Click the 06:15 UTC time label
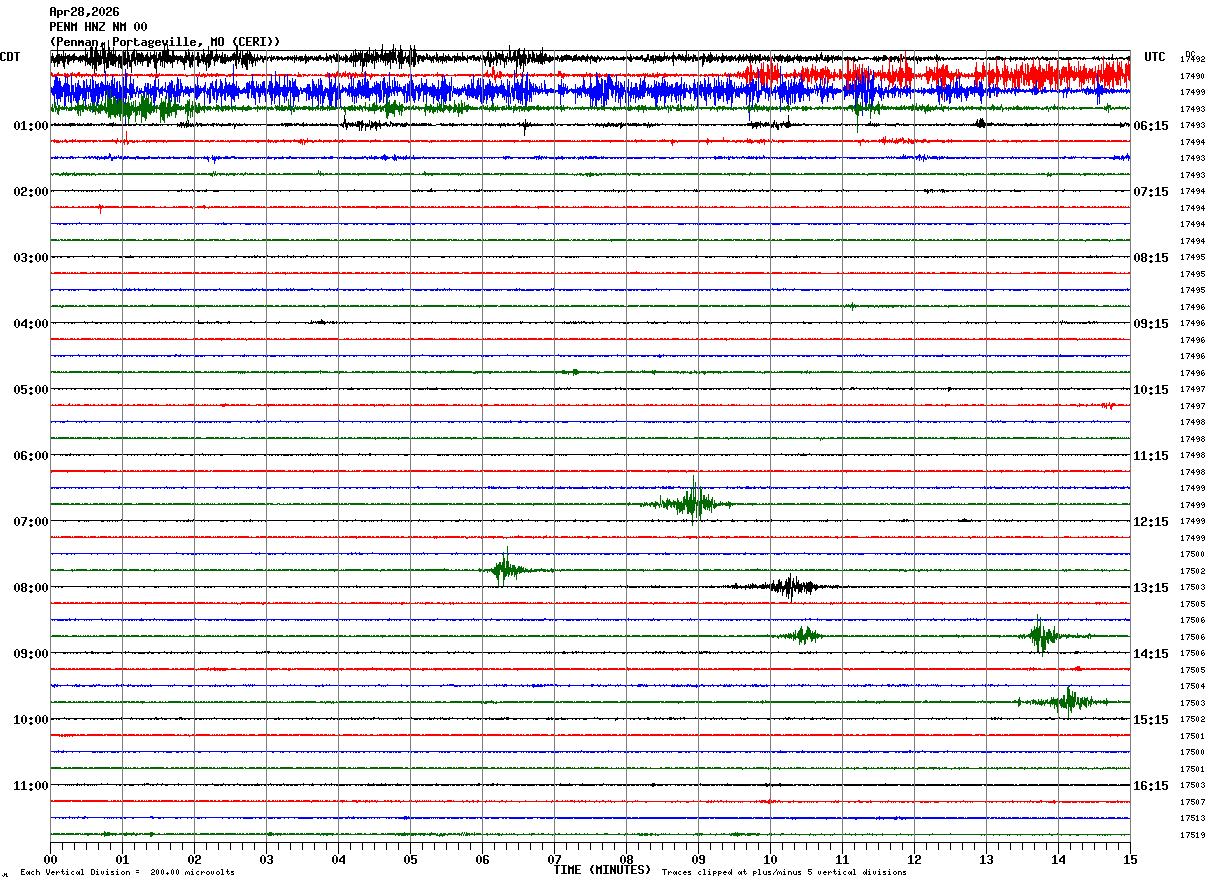This screenshot has width=1210, height=886. [x=1151, y=126]
